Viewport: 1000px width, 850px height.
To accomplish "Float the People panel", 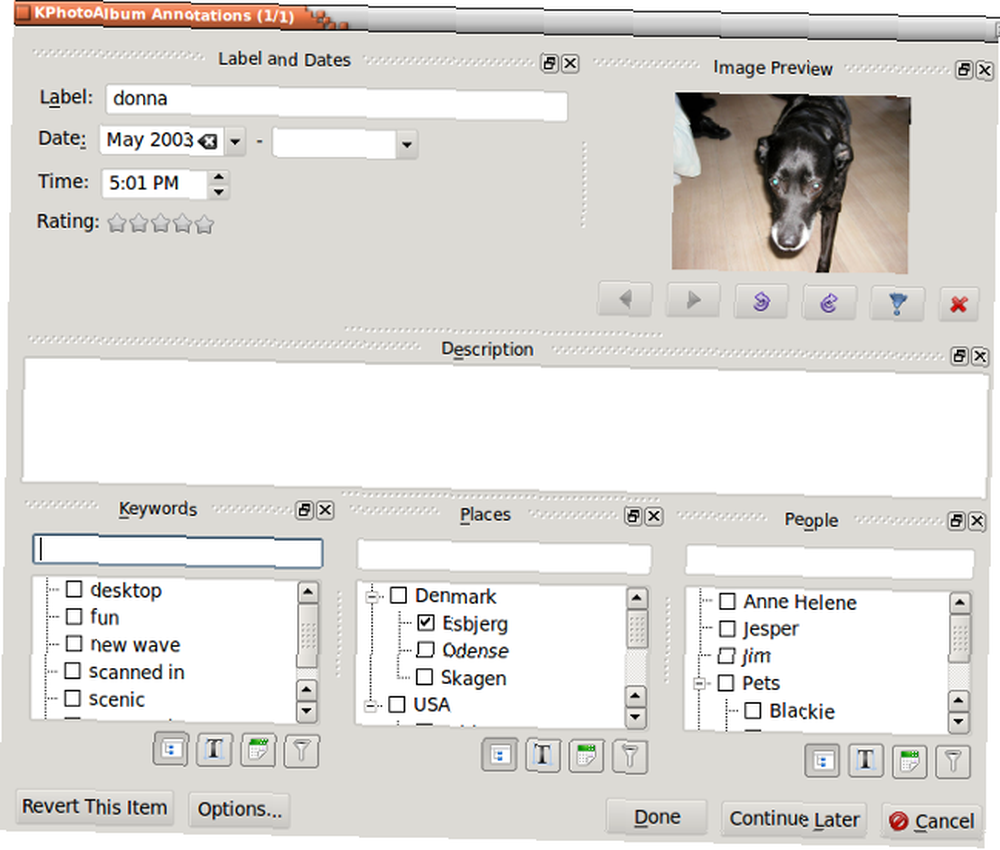I will click(956, 521).
